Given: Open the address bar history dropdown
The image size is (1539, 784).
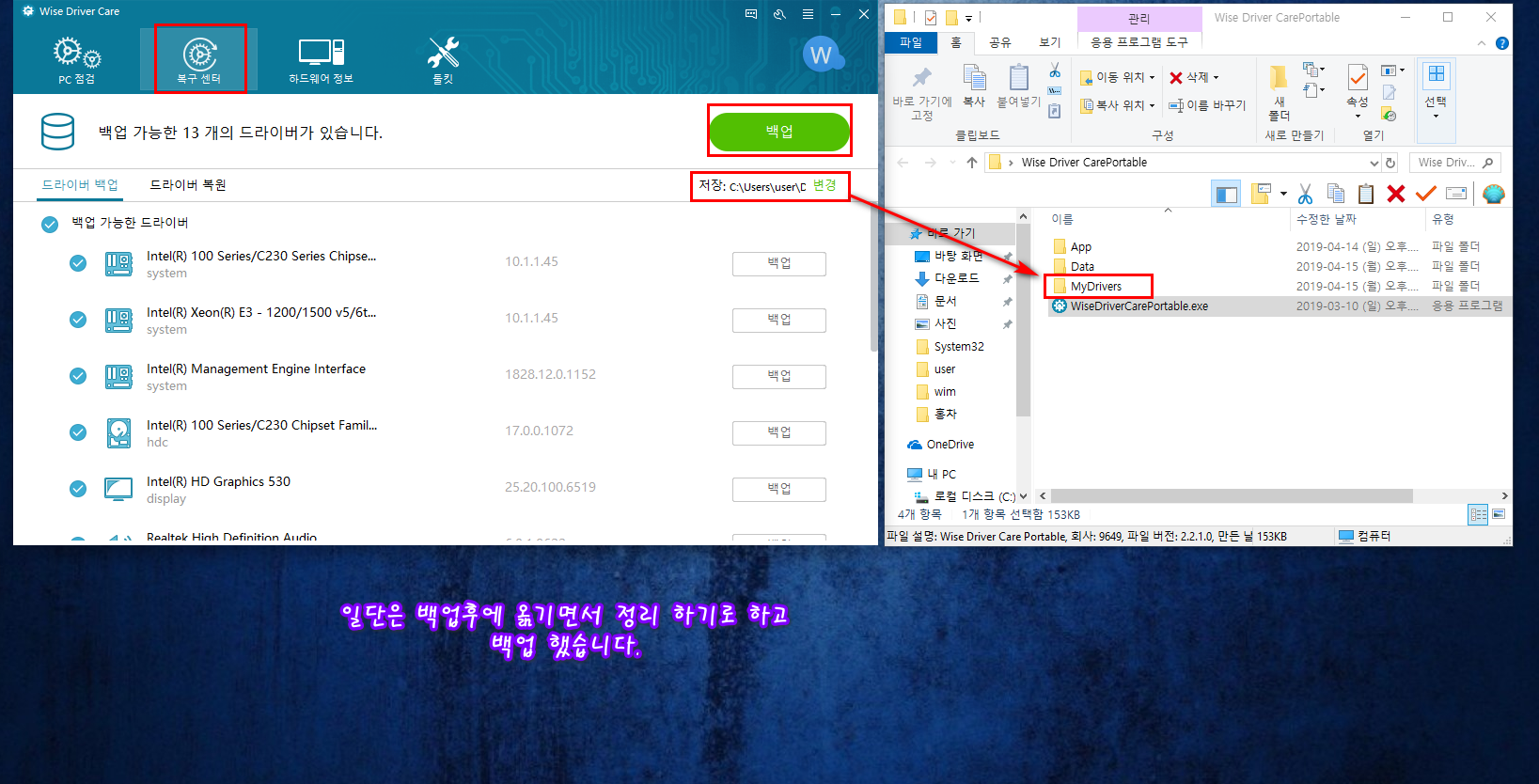Looking at the screenshot, I should [1374, 163].
